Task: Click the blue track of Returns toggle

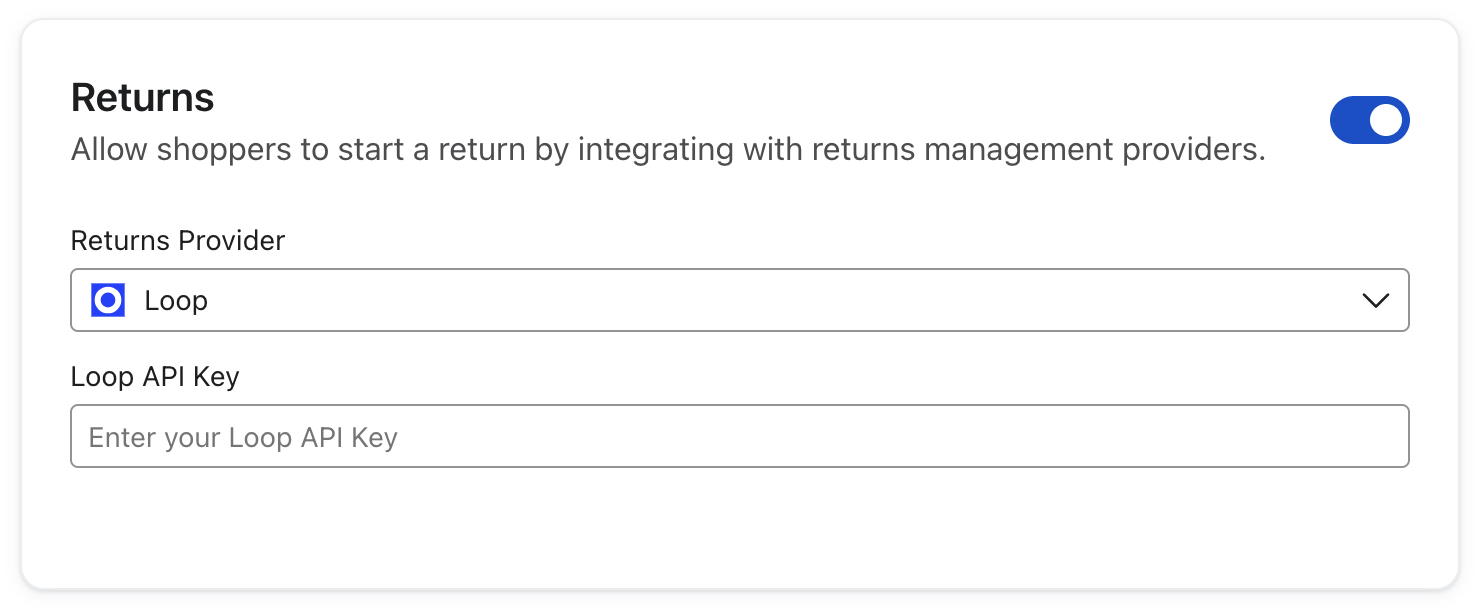Action: [1349, 120]
